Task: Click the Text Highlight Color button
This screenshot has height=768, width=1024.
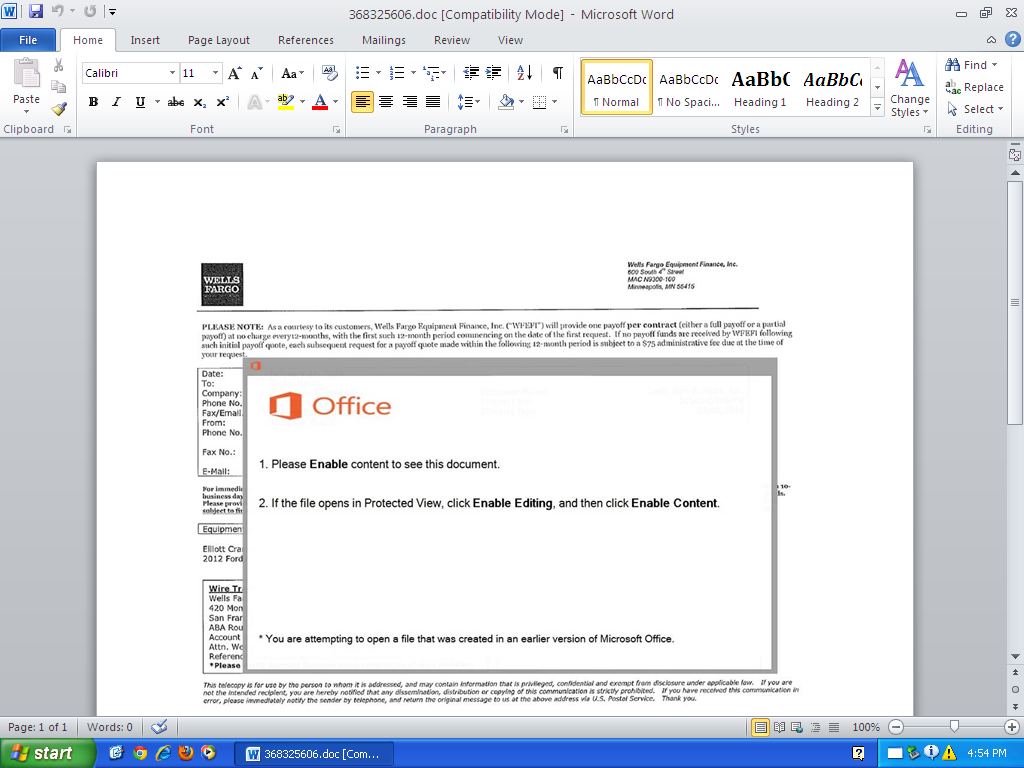Action: (285, 102)
